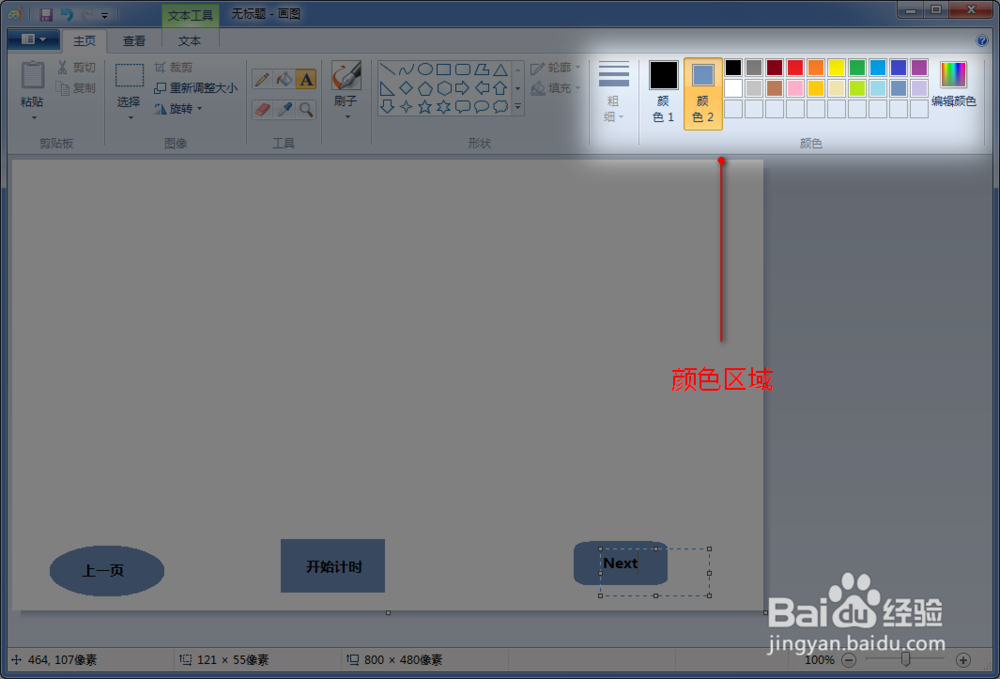Choose the Triangle shape
Screen dimensions: 1000x679
point(501,69)
